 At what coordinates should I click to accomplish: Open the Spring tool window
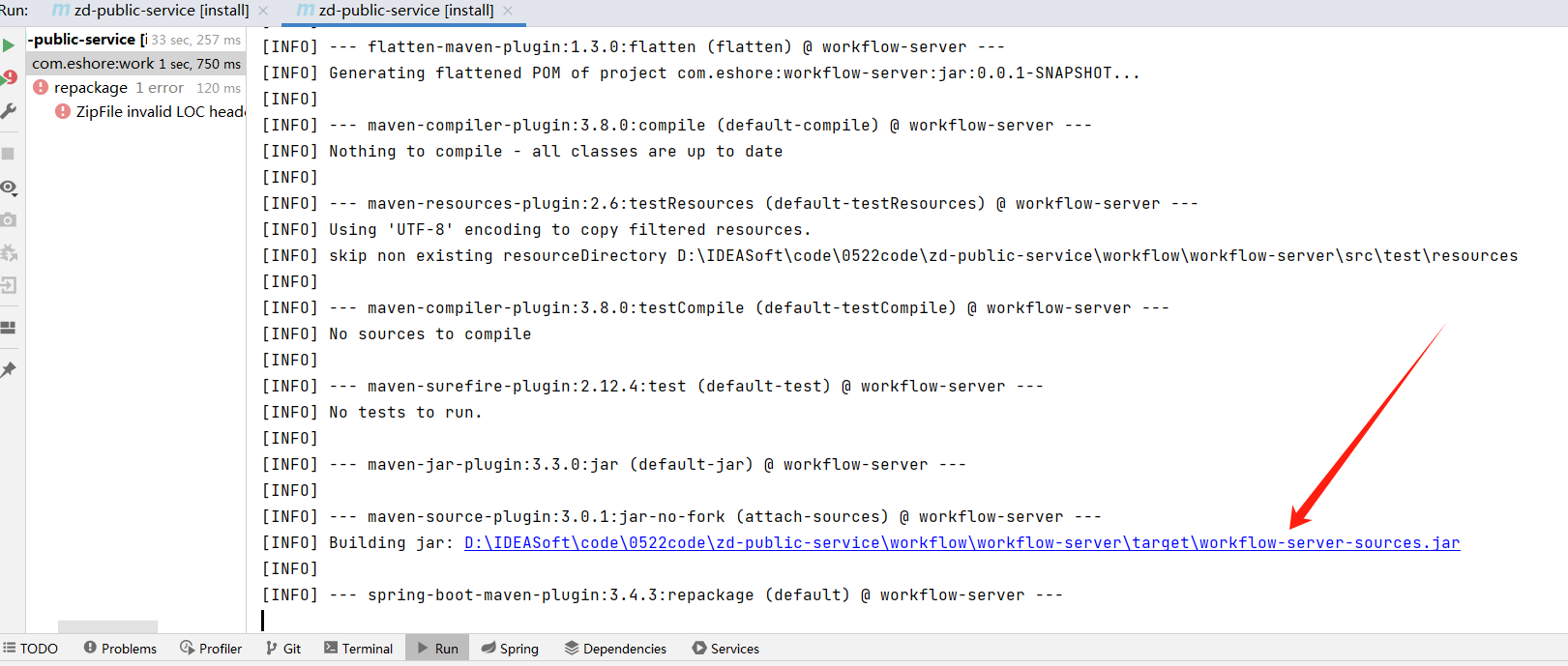coord(510,649)
